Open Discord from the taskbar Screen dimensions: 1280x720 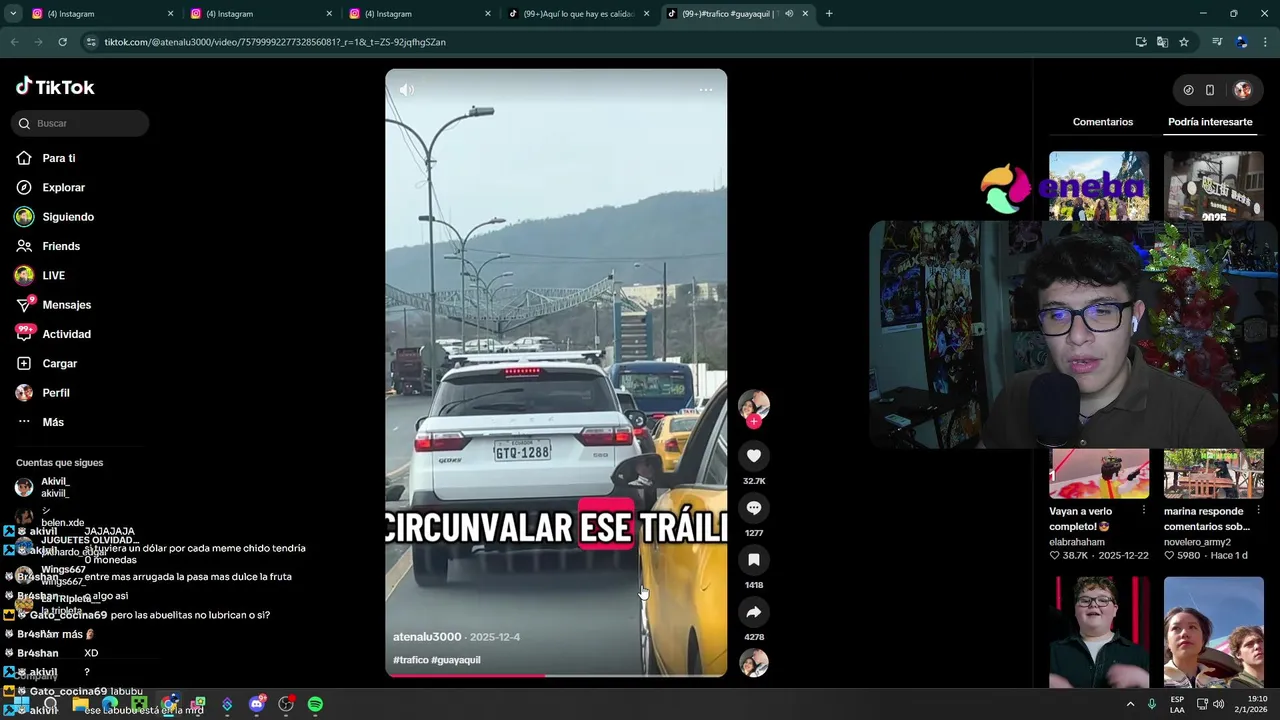(x=257, y=704)
